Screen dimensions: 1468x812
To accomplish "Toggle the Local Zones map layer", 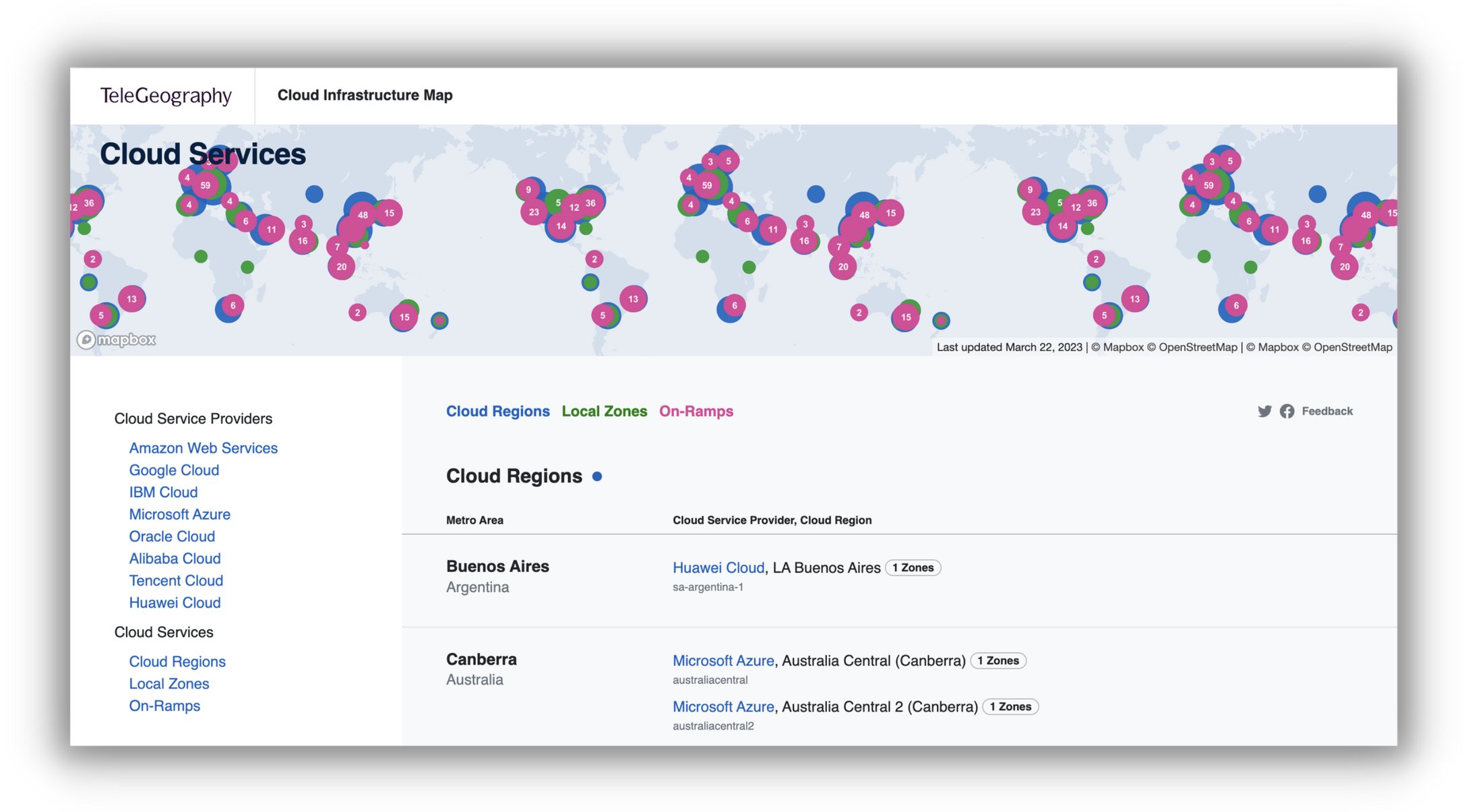I will point(605,411).
